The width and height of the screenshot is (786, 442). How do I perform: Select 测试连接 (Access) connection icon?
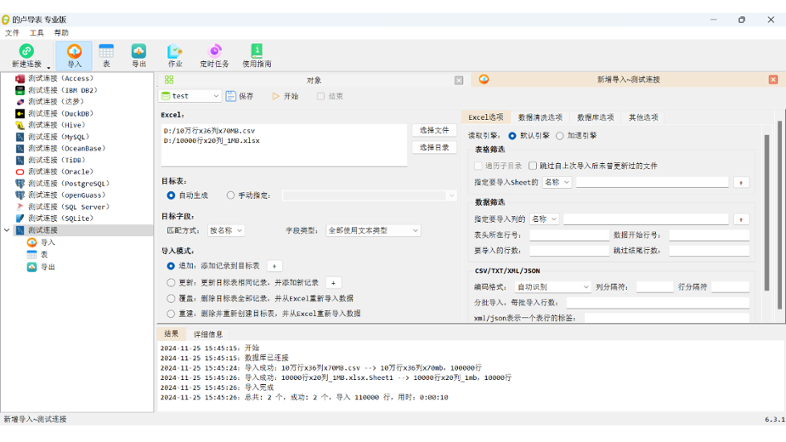(x=20, y=79)
